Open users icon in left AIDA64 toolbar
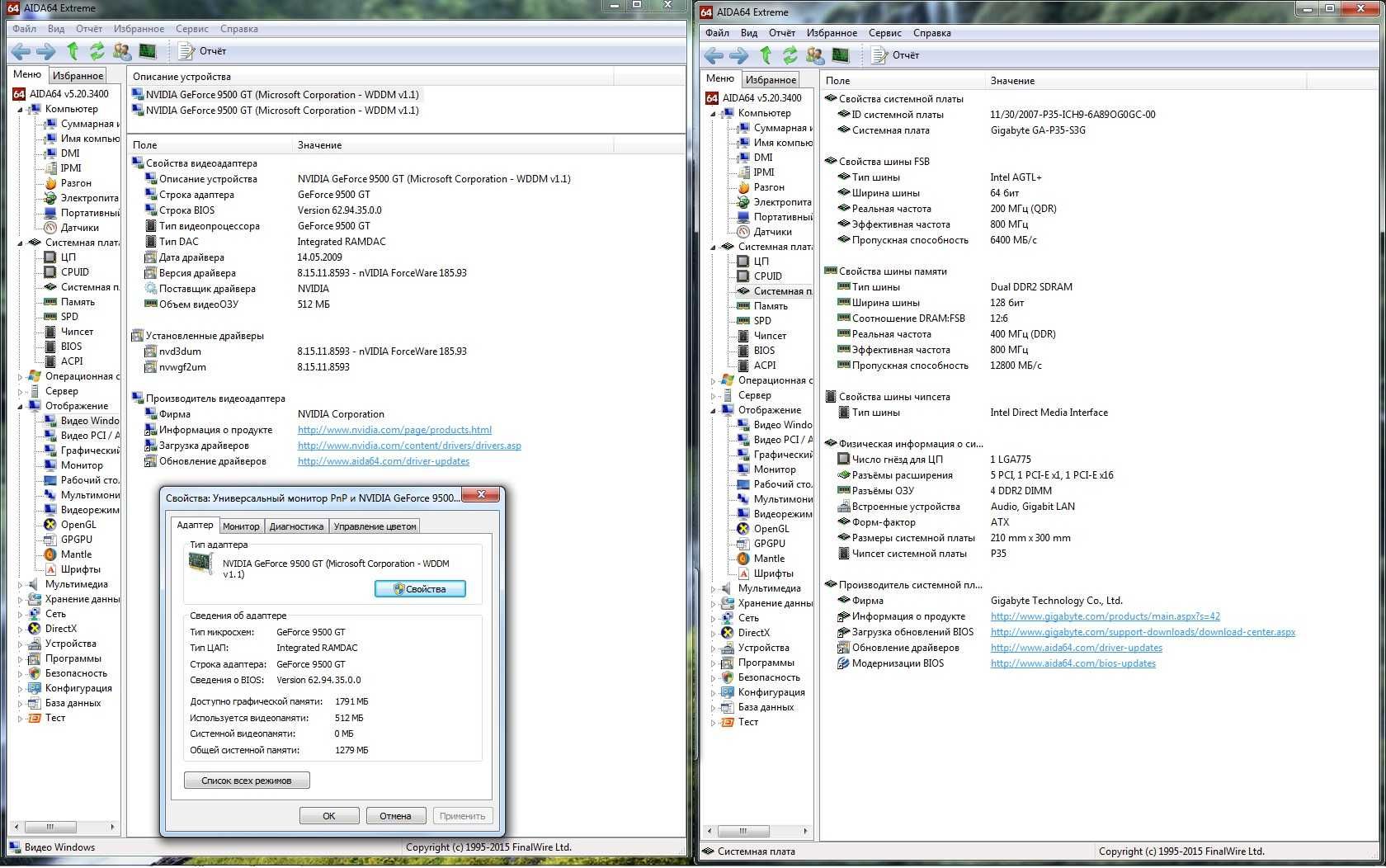Image resolution: width=1386 pixels, height=868 pixels. click(x=122, y=51)
